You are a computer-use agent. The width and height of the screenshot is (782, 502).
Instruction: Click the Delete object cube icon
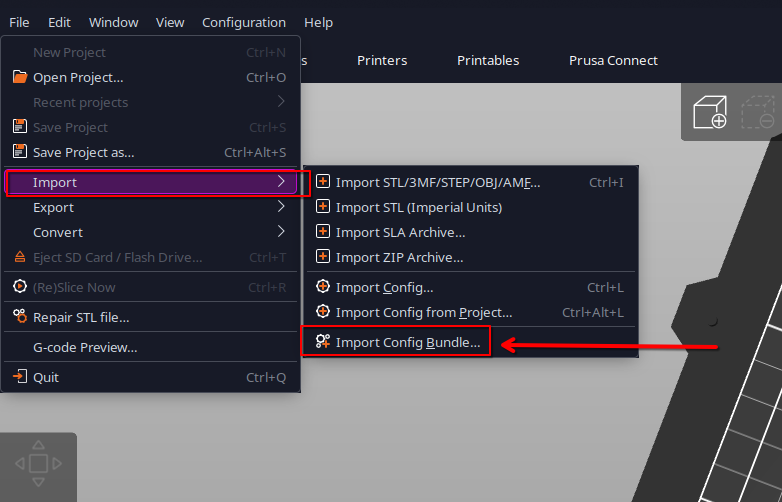757,111
